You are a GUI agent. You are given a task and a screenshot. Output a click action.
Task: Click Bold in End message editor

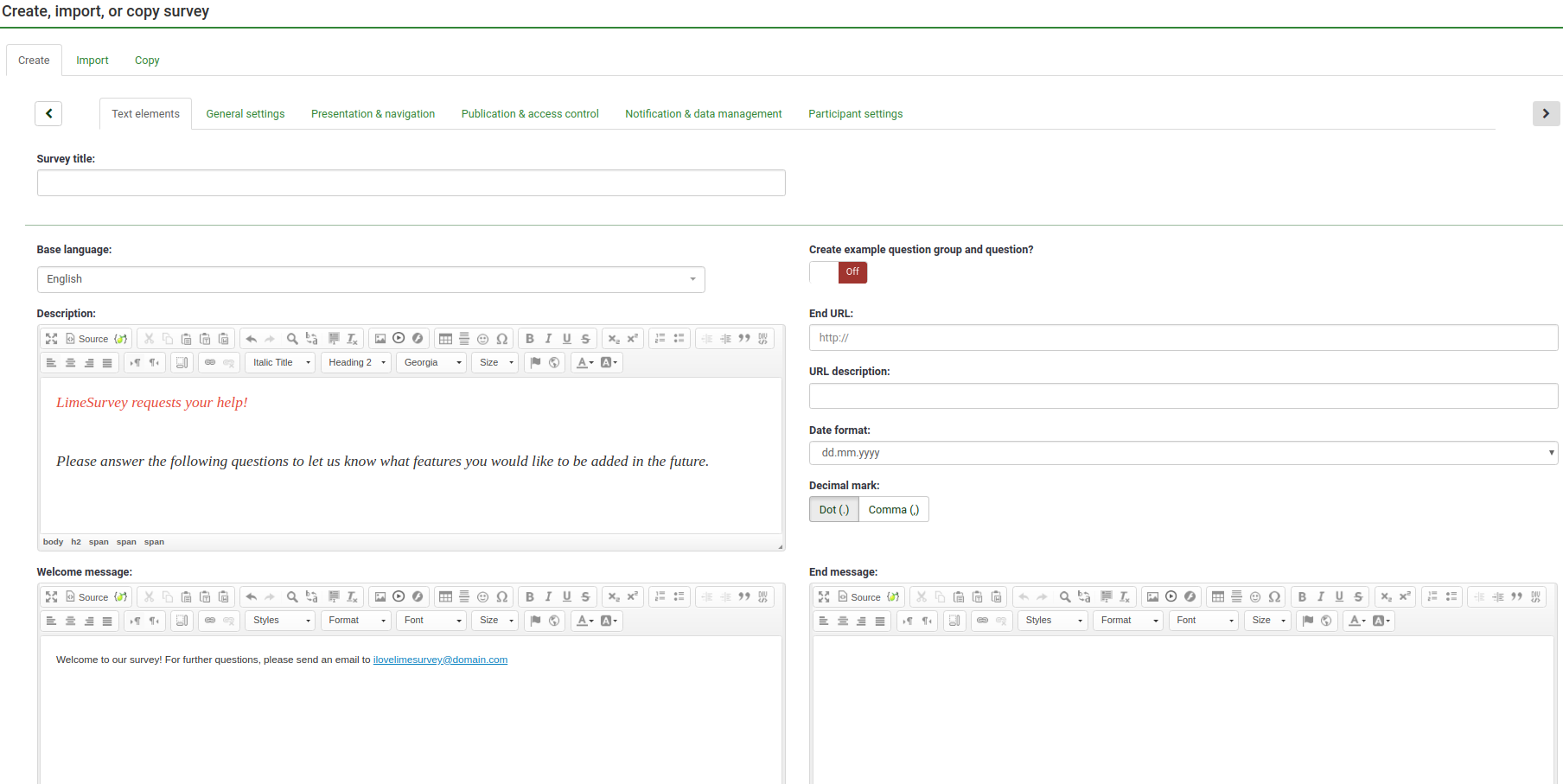(1302, 596)
